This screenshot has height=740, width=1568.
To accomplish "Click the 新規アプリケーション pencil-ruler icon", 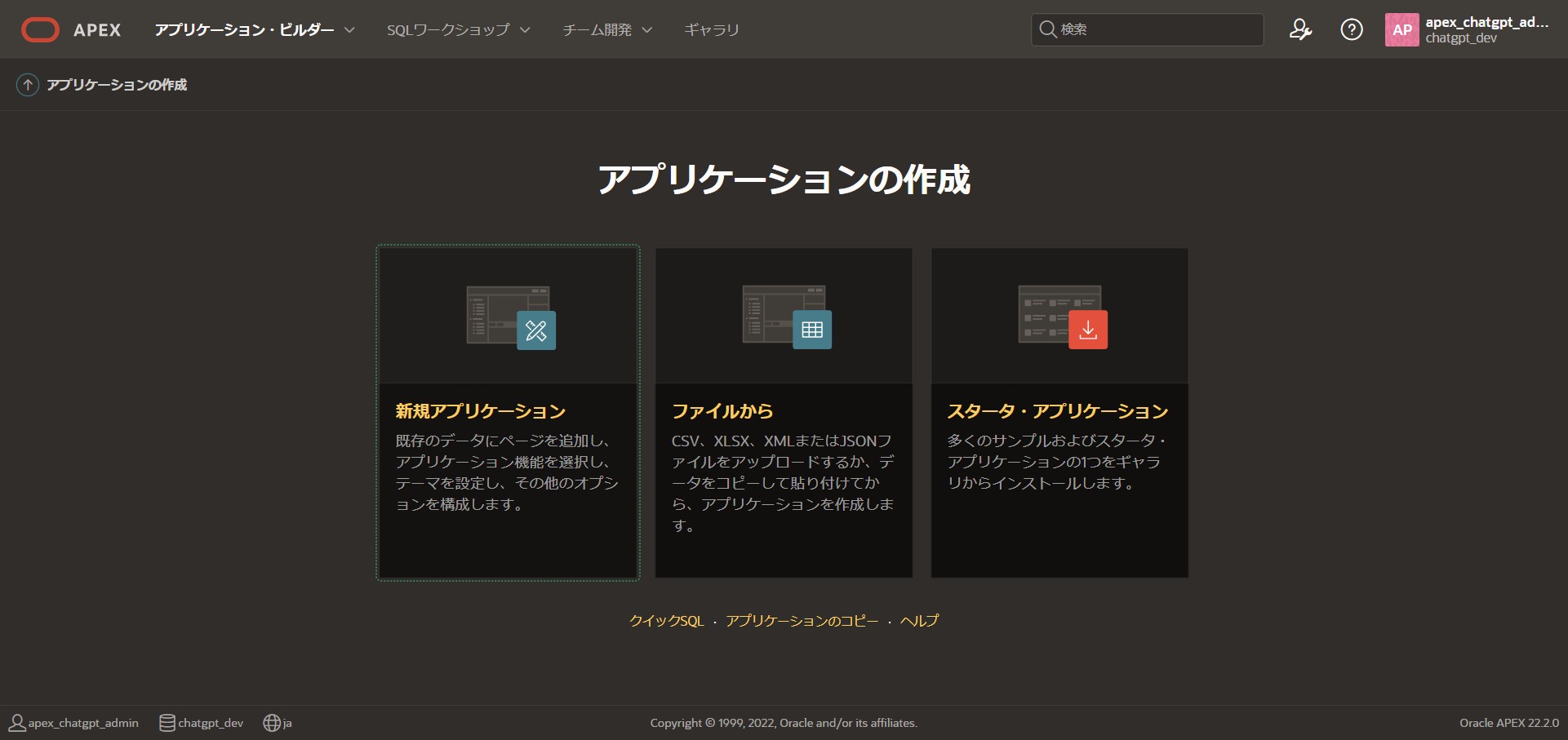I will 536,330.
